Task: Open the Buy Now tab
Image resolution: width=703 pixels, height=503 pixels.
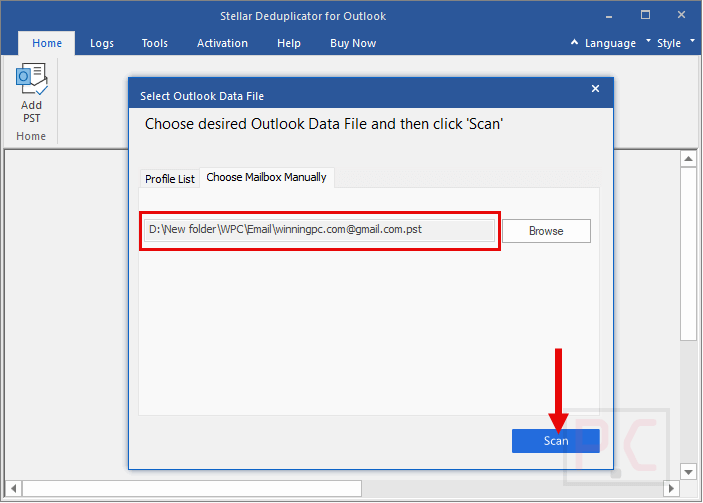Action: tap(353, 43)
